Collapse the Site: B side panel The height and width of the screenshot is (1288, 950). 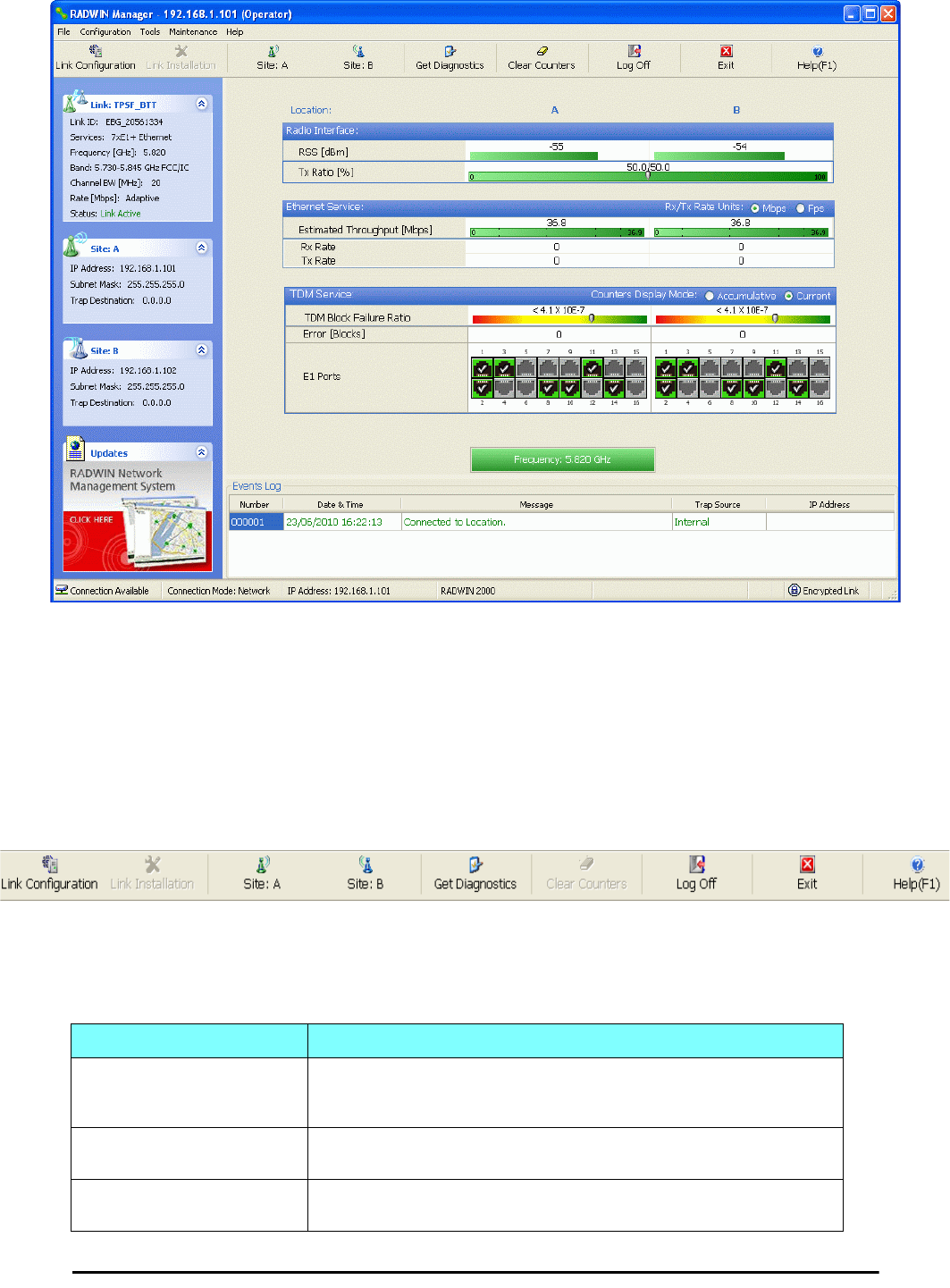(201, 349)
